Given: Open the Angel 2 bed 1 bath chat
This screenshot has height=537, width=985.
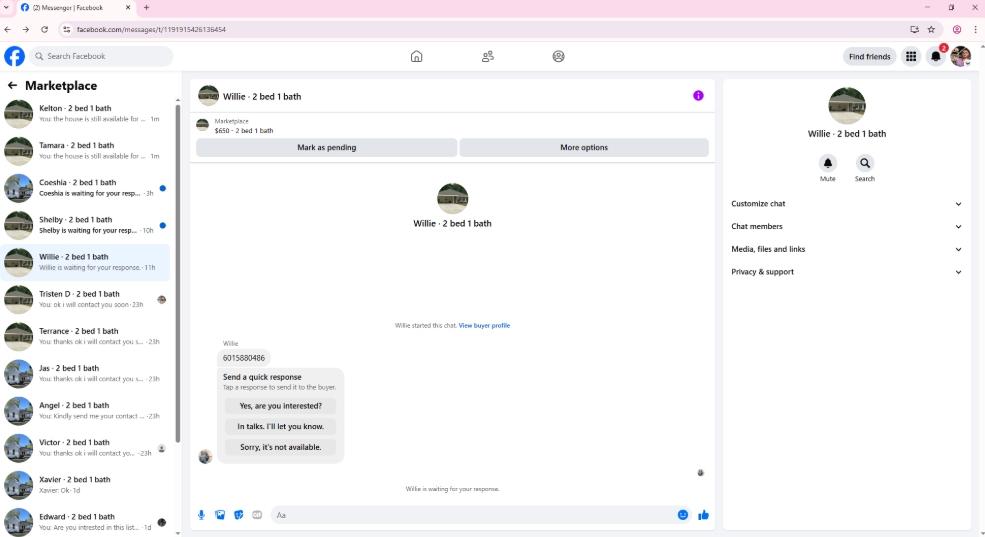Looking at the screenshot, I should (85, 410).
